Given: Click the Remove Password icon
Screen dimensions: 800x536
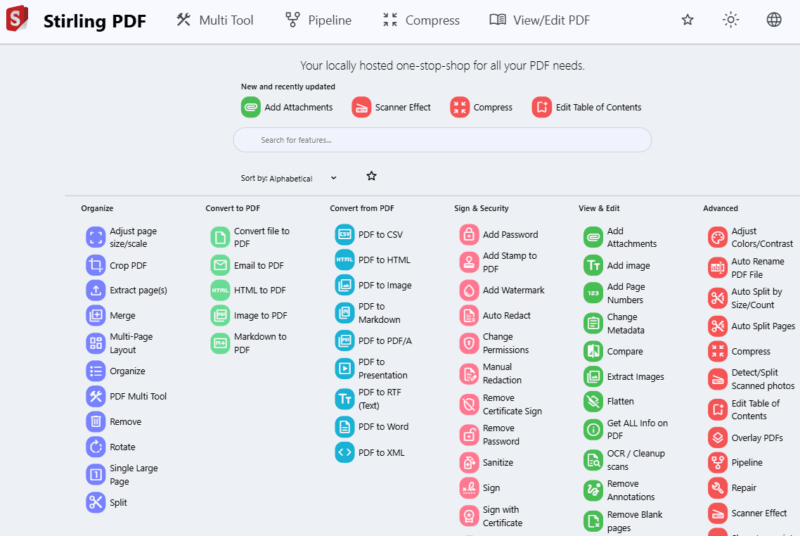Looking at the screenshot, I should 469,435.
